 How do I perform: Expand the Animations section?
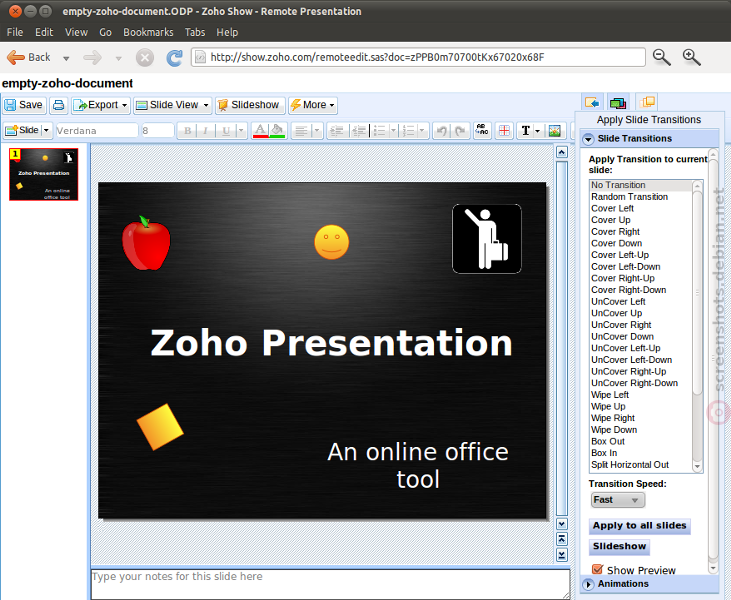point(588,584)
